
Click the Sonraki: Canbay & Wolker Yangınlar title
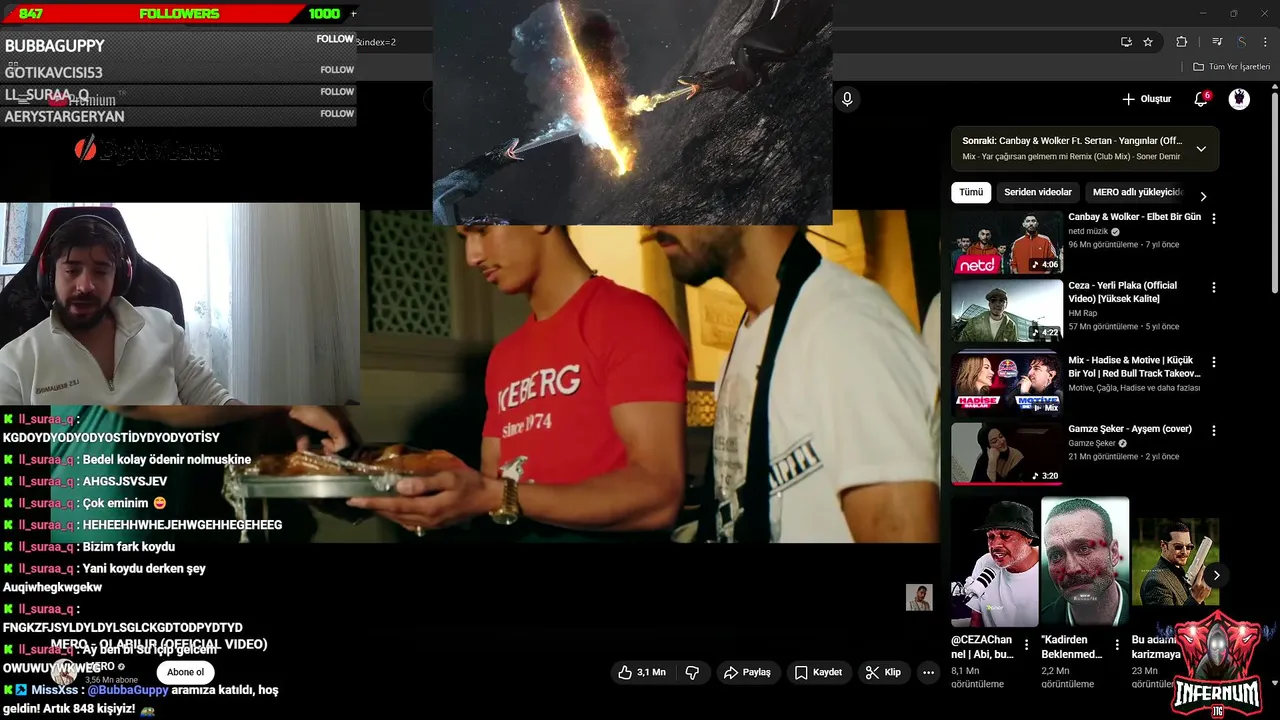pos(1072,141)
